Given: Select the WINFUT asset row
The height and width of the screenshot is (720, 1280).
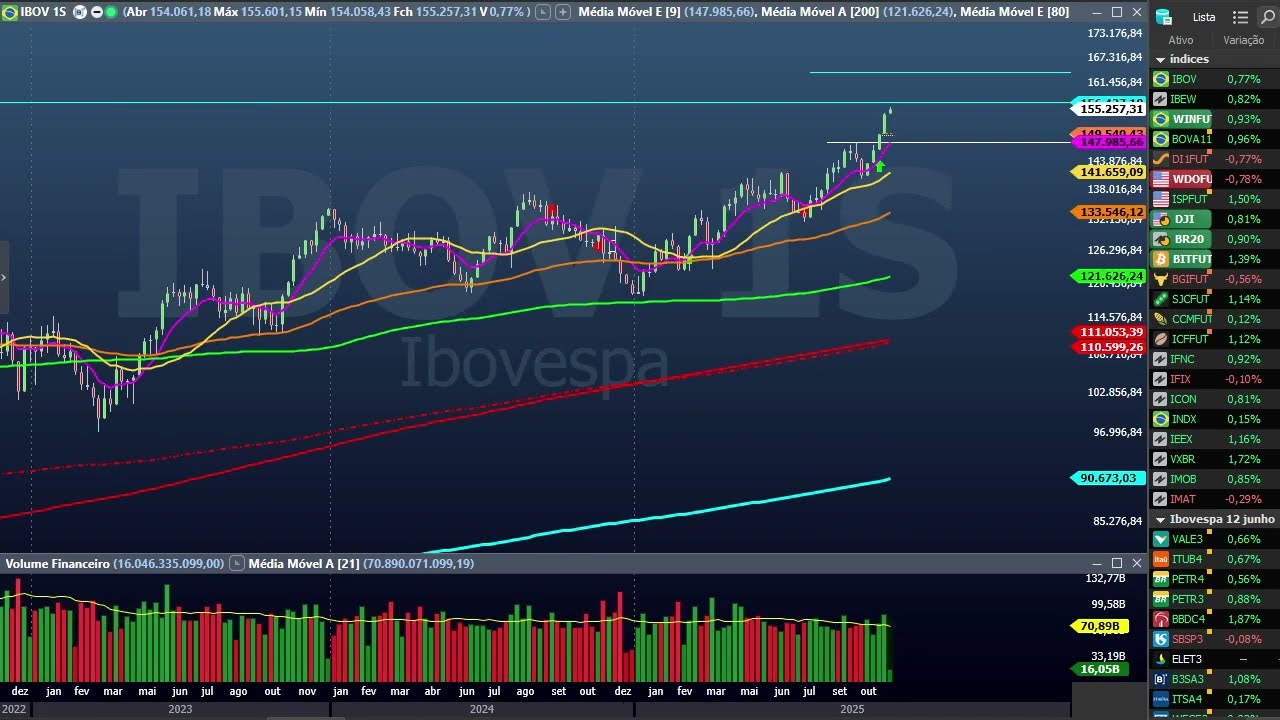Looking at the screenshot, I should click(1215, 119).
